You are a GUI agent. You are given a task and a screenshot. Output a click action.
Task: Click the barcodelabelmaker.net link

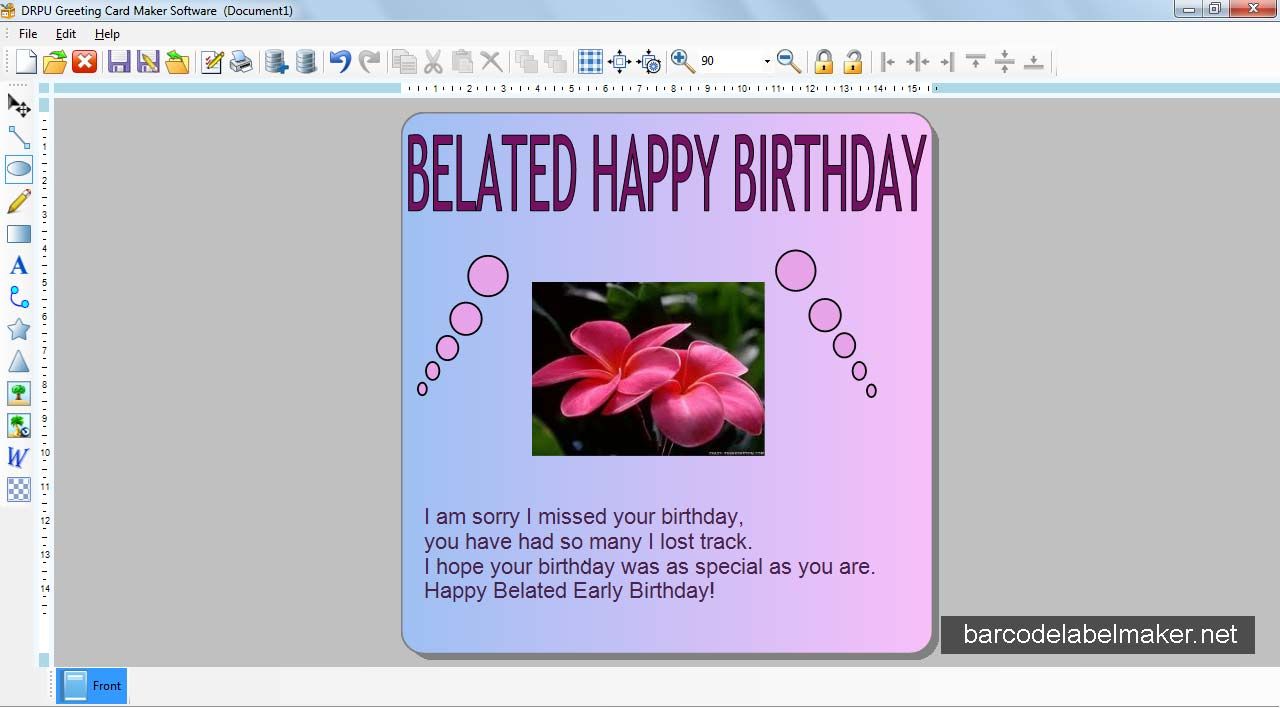1099,635
